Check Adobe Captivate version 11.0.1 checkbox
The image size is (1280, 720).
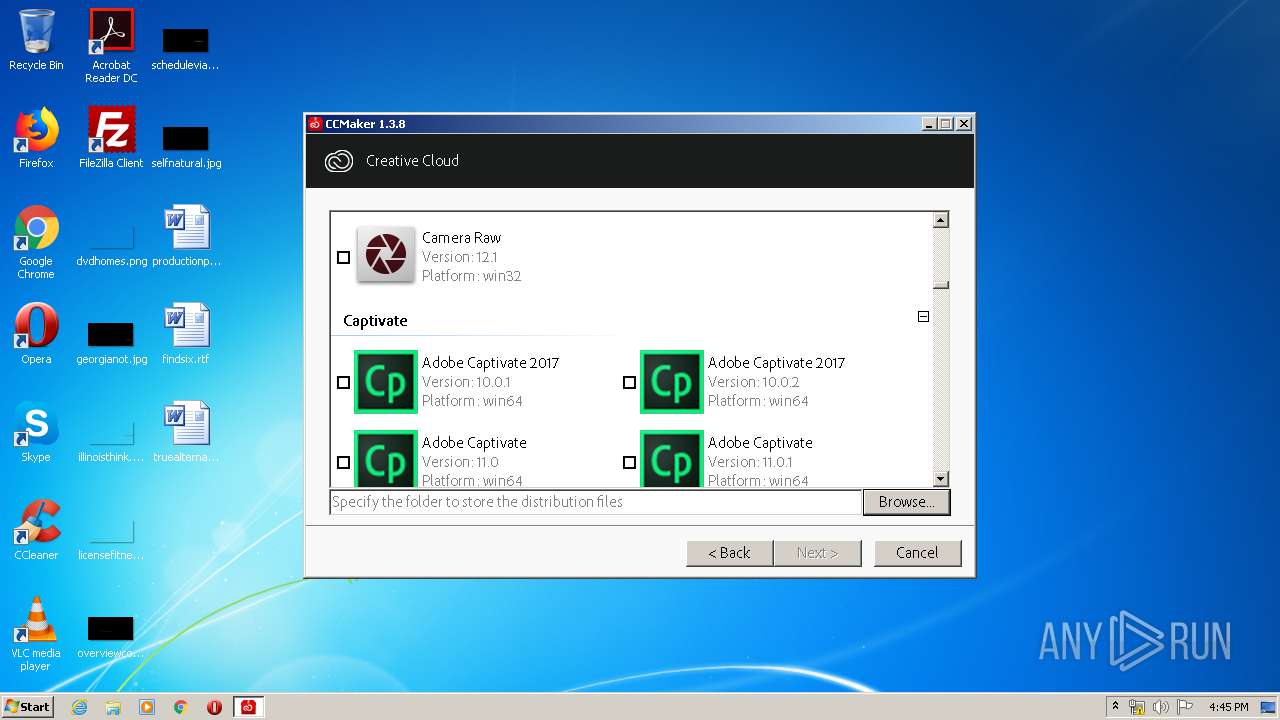tap(629, 462)
